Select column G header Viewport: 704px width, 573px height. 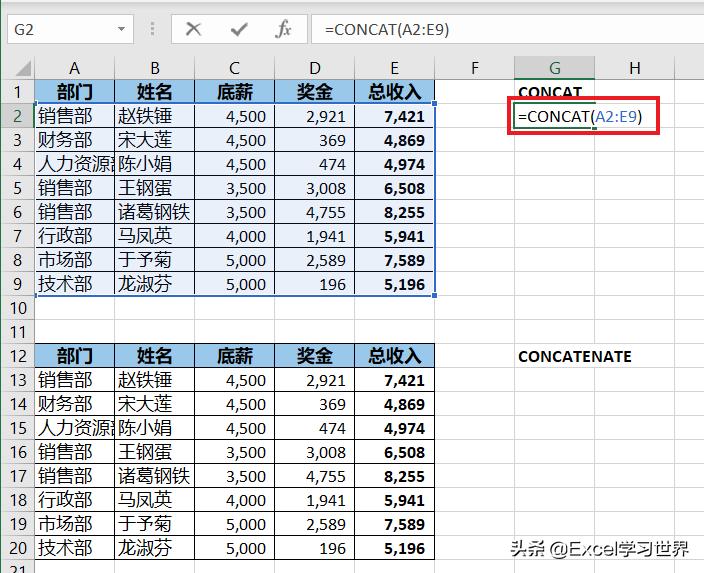(555, 68)
